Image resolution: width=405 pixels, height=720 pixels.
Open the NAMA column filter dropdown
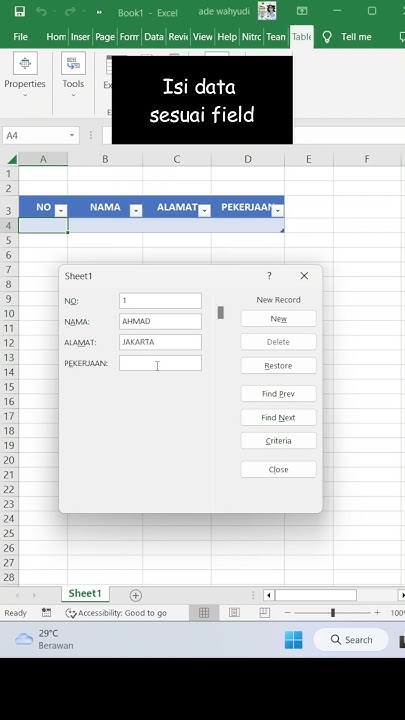(x=135, y=210)
